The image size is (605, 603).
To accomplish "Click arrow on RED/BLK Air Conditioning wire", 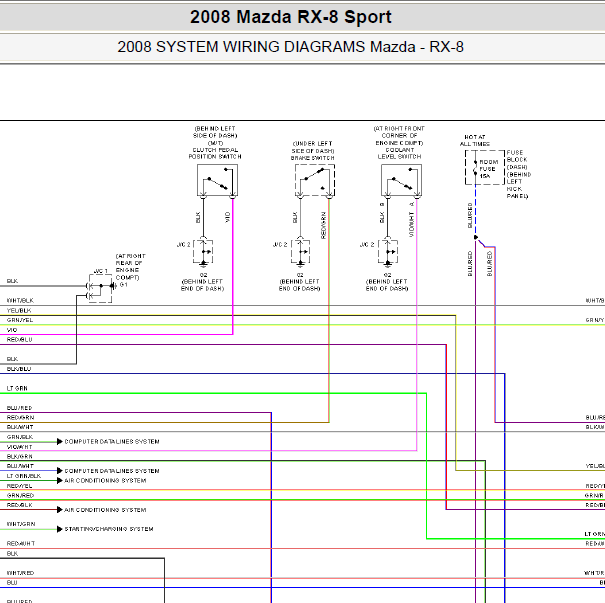I will [60, 510].
